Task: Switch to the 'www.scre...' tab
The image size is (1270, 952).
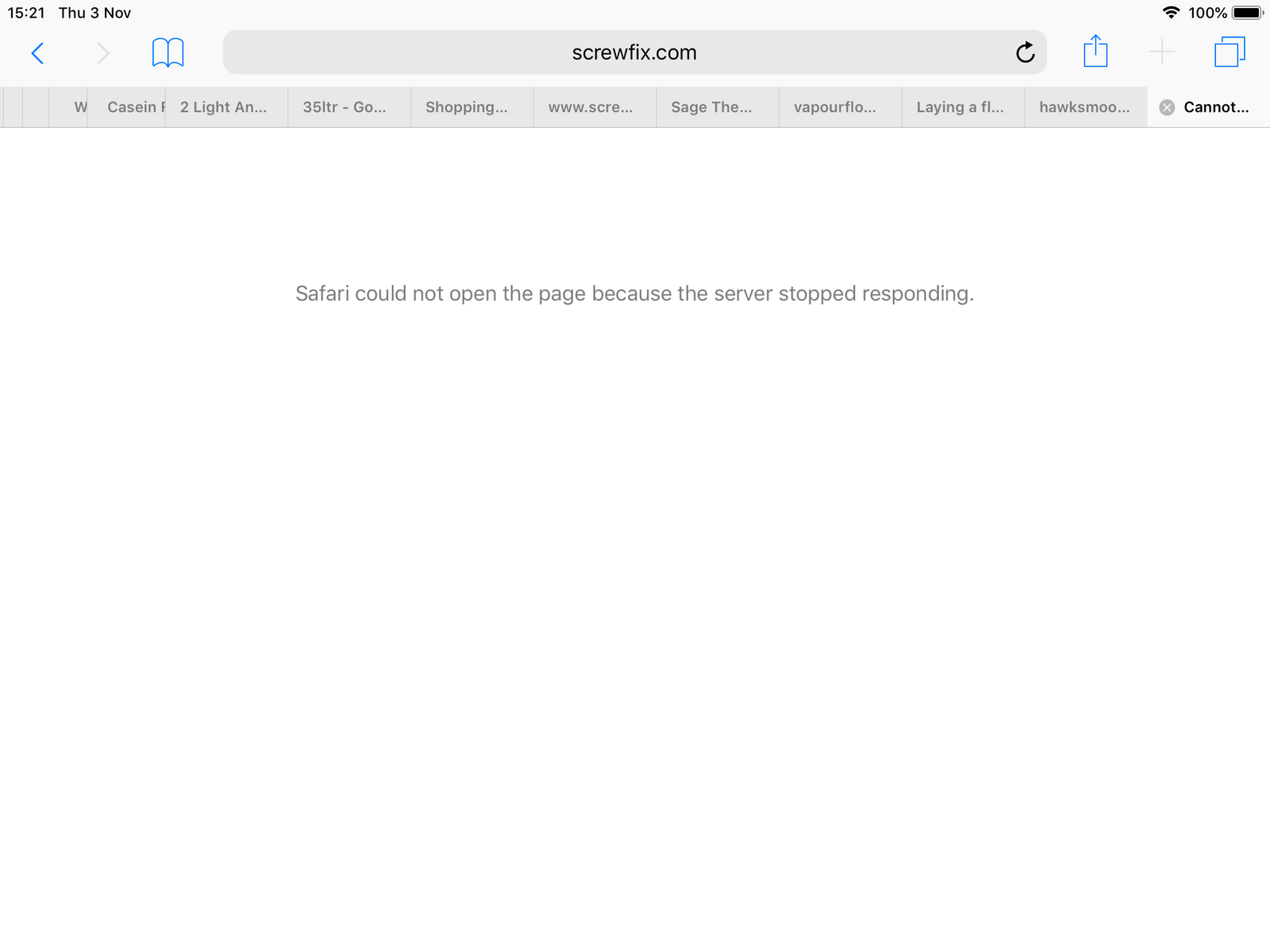Action: pyautogui.click(x=592, y=107)
